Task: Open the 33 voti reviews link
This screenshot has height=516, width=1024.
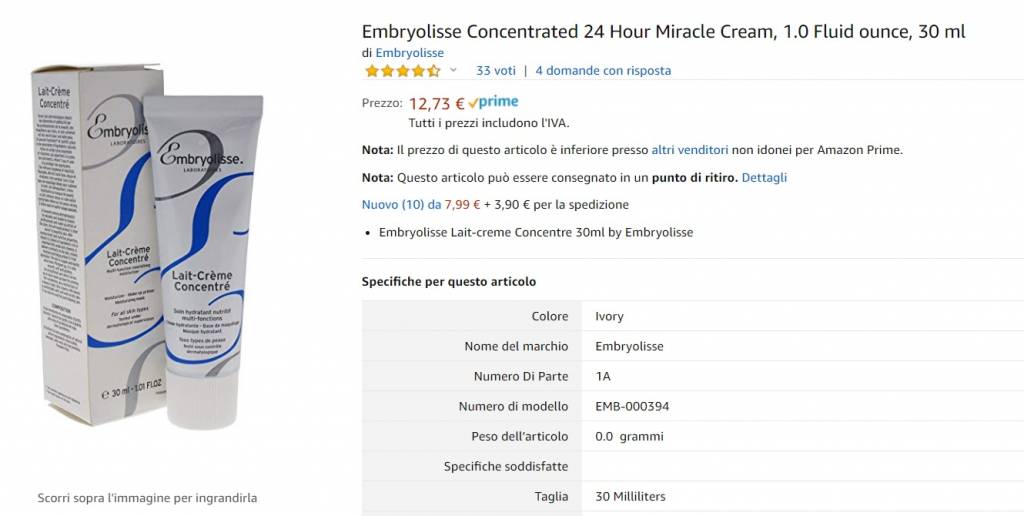Action: (496, 71)
